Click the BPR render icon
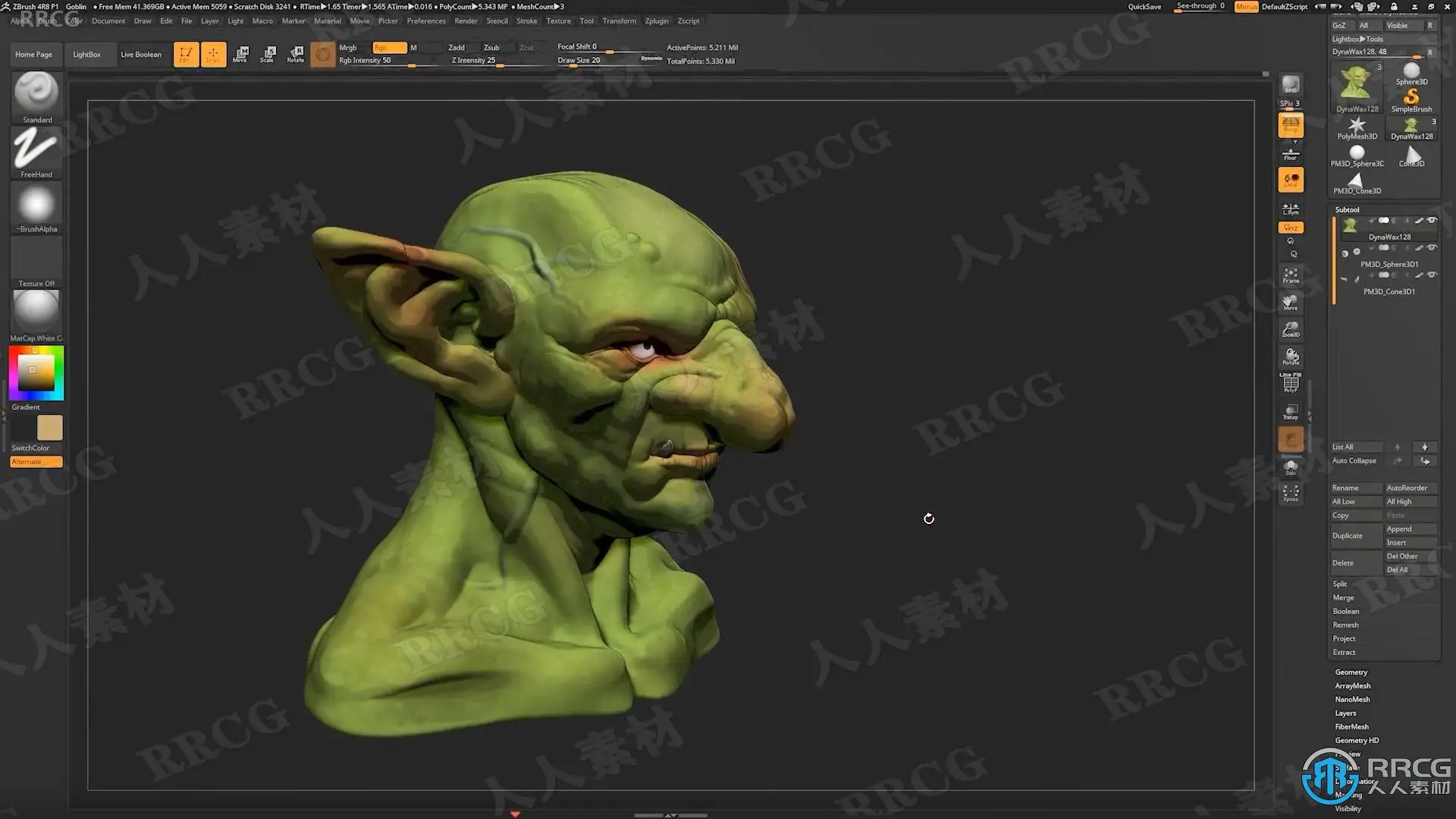Screen dimensions: 1456x819 tap(1291, 86)
